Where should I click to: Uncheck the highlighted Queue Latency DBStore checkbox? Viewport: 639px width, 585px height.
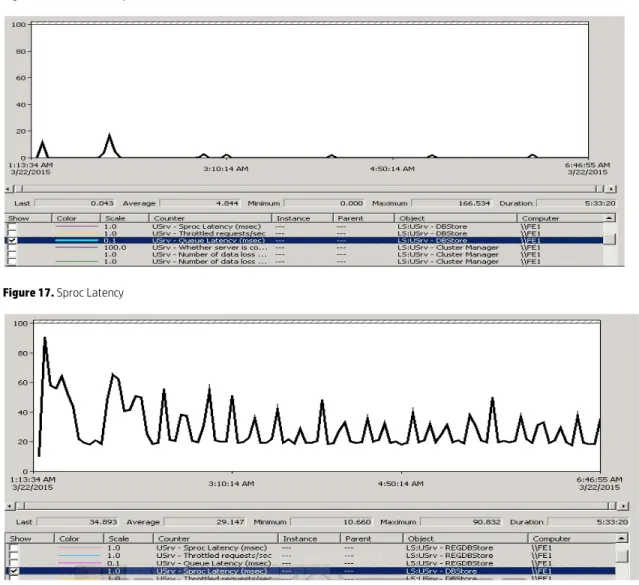click(12, 241)
